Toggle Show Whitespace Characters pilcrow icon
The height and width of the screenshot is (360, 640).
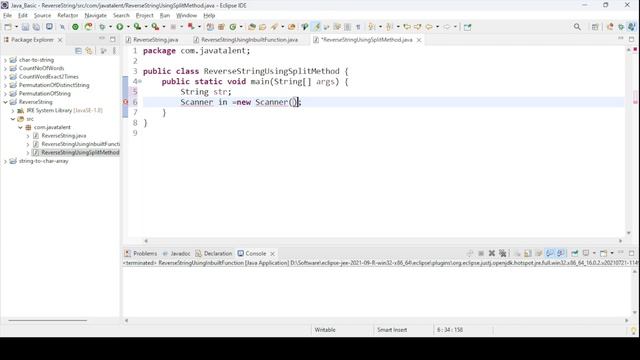click(x=358, y=27)
